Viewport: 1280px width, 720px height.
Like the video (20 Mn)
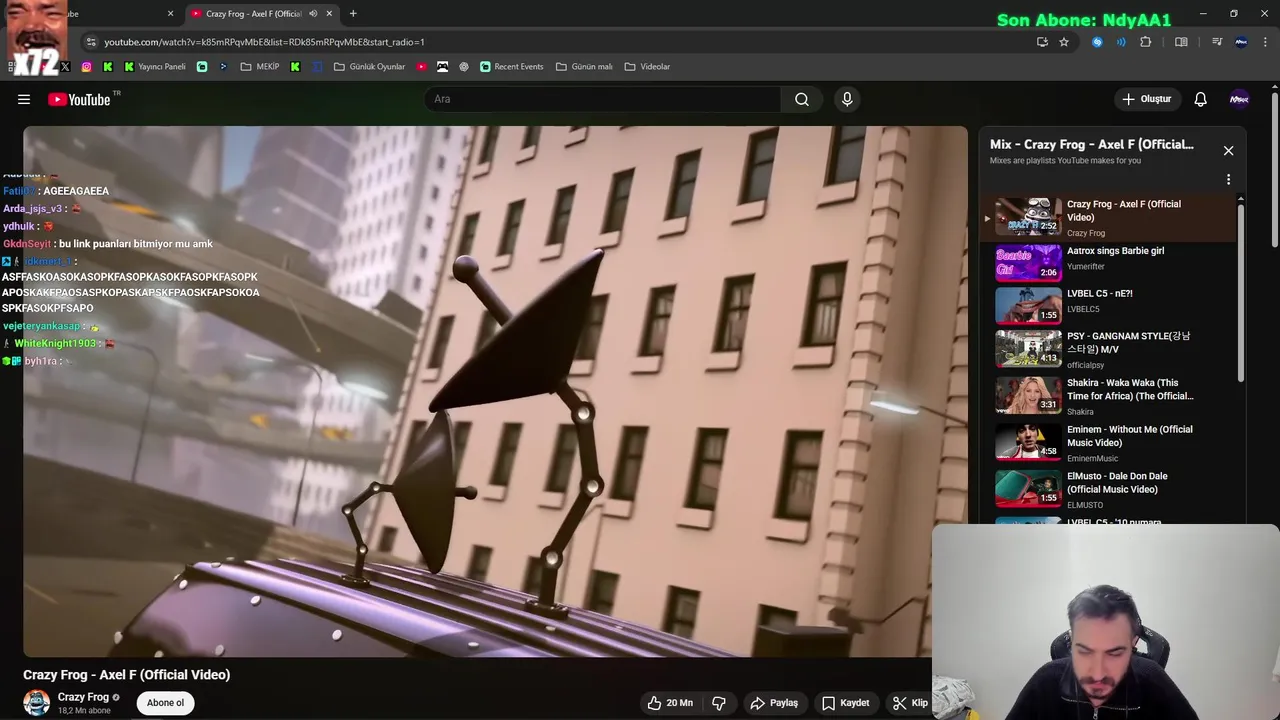tap(669, 703)
